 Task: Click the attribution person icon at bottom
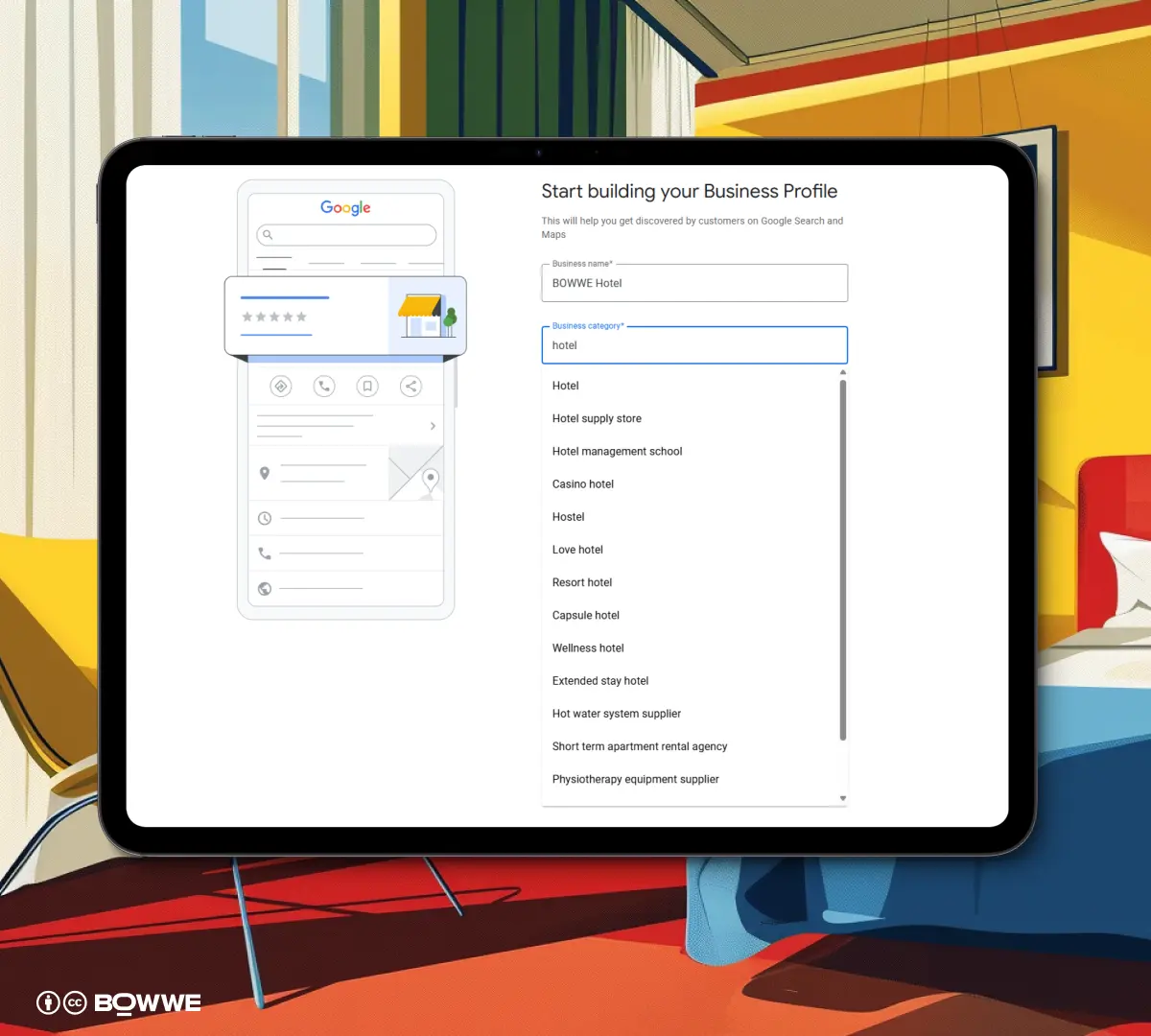tap(48, 1002)
